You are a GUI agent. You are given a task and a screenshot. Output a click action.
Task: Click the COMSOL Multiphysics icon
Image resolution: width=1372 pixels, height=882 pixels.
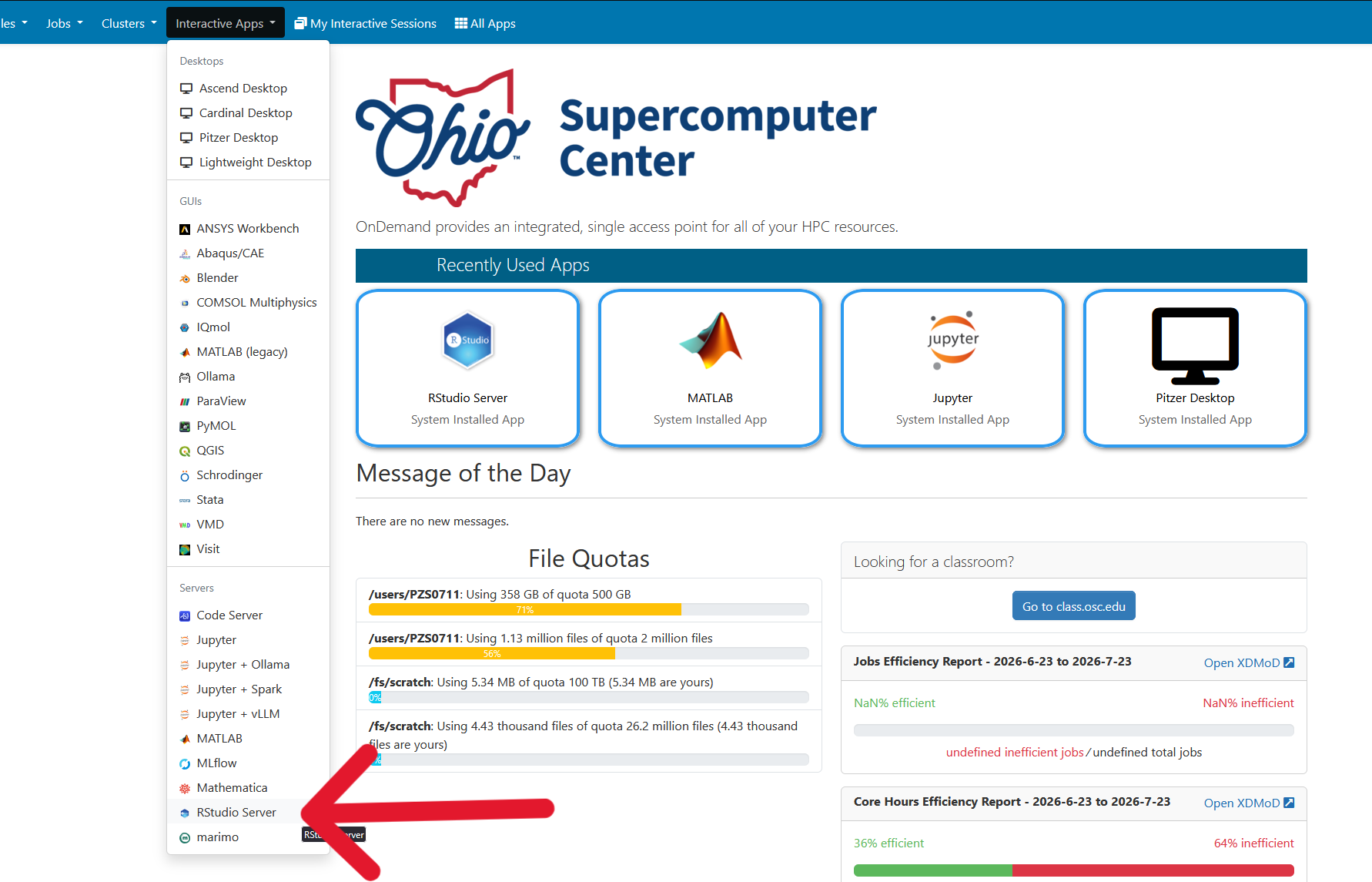[185, 303]
